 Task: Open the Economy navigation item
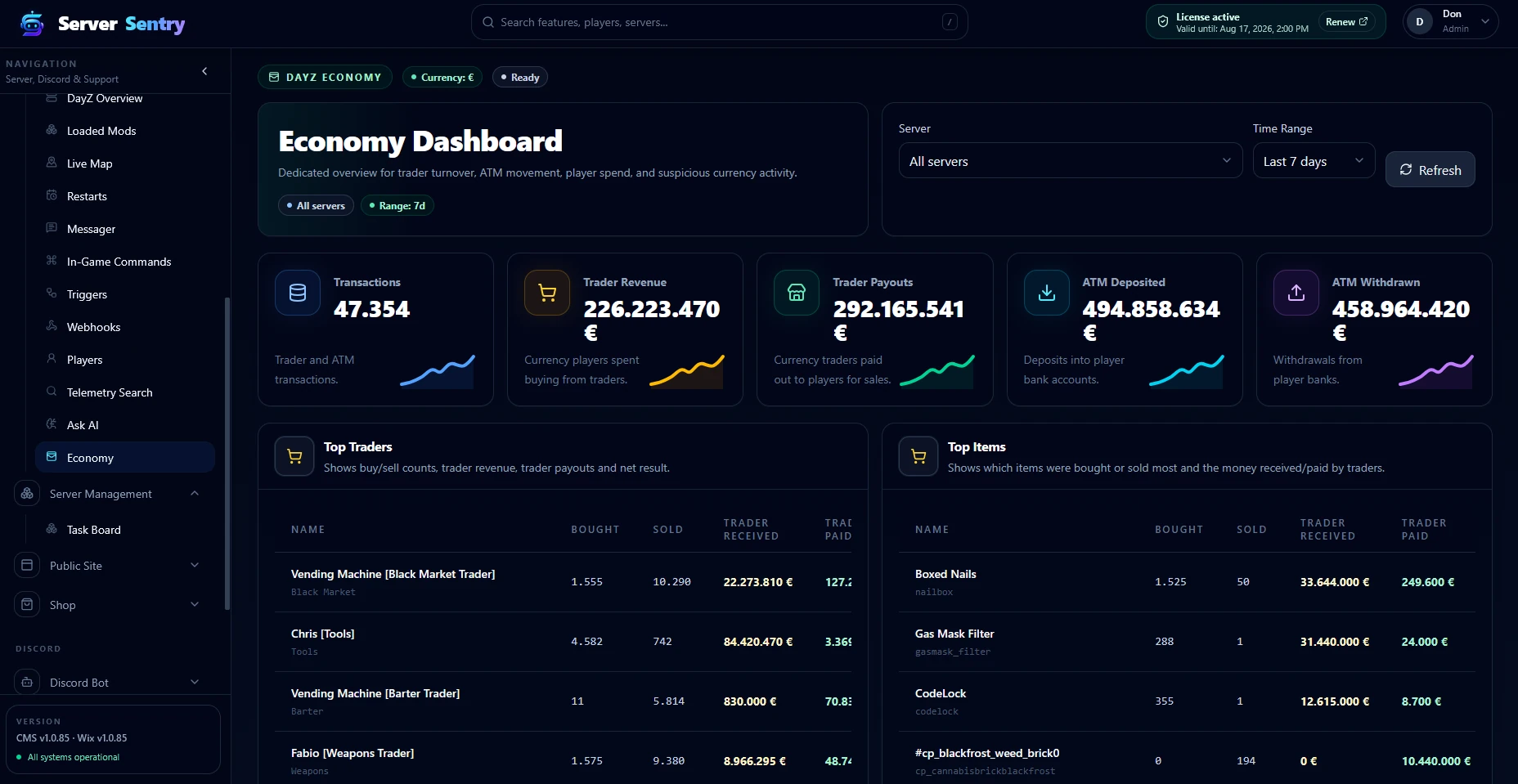click(x=125, y=458)
